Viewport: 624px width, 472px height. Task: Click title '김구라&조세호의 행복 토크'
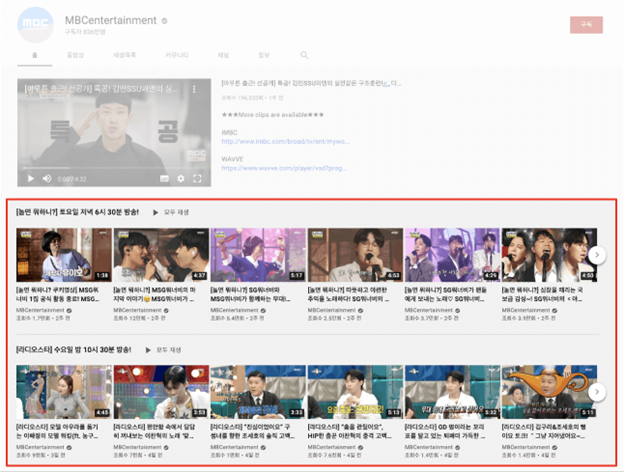pyautogui.click(x=544, y=431)
